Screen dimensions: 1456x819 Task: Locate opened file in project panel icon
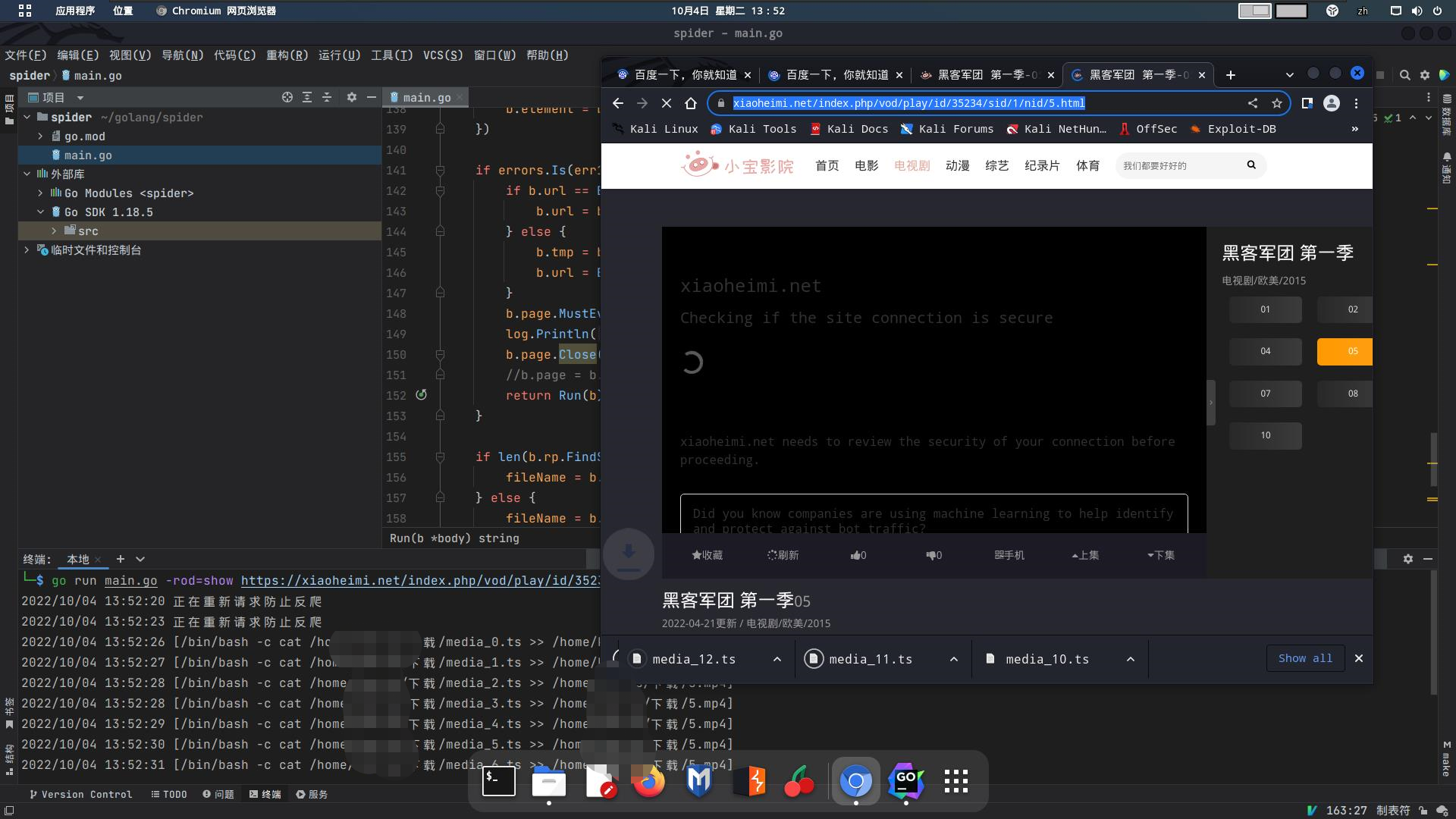287,97
